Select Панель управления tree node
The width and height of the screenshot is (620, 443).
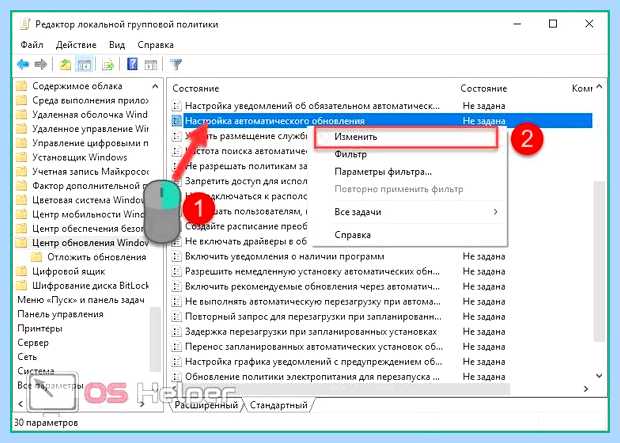60,314
